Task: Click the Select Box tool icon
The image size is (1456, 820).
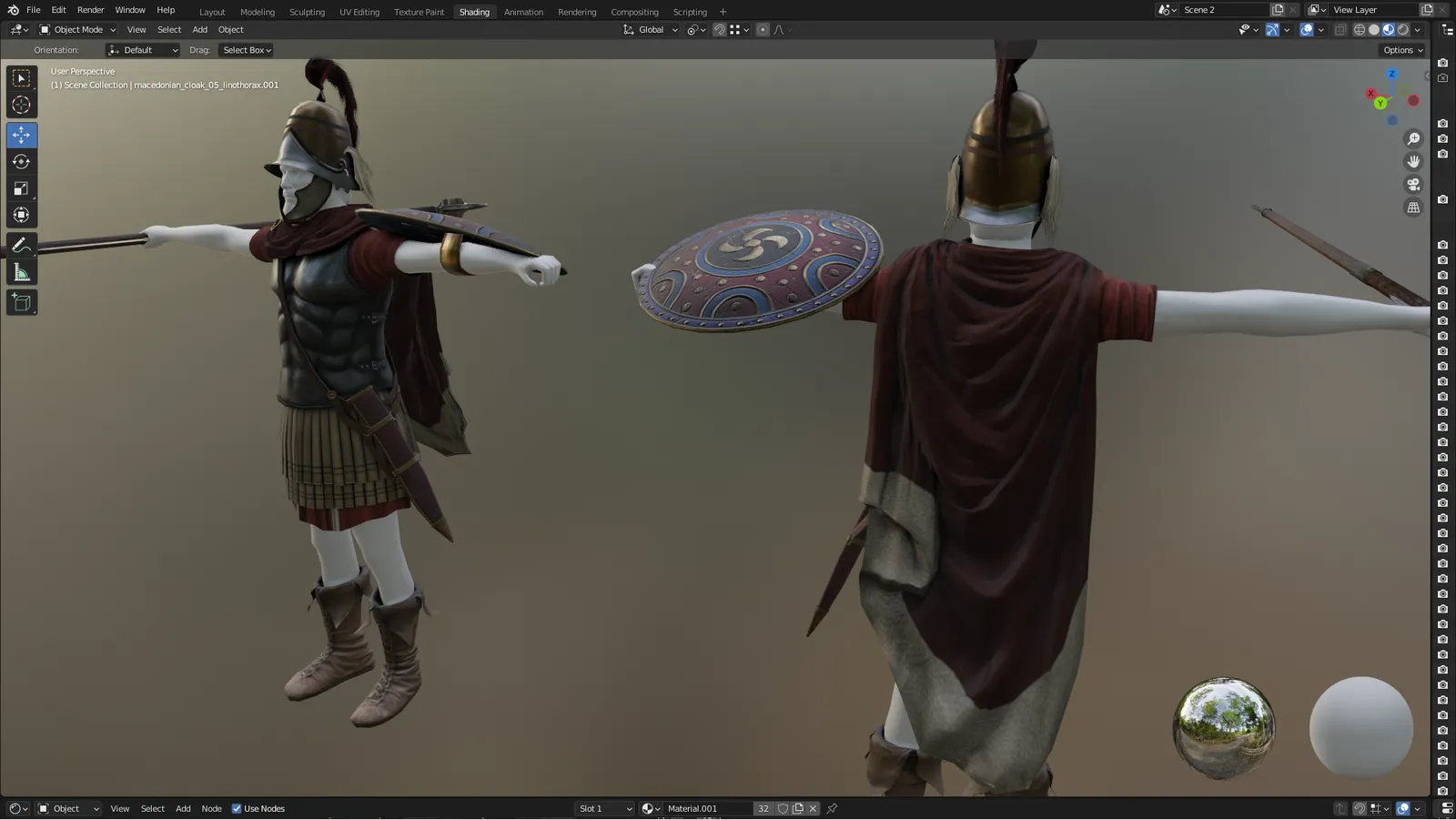Action: pos(21,78)
